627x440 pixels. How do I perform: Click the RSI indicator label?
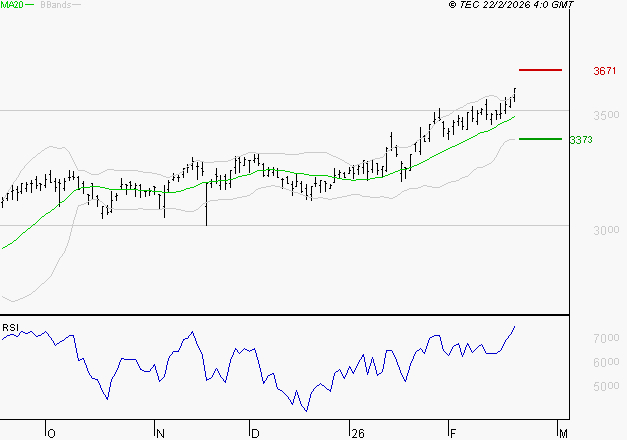click(10, 327)
